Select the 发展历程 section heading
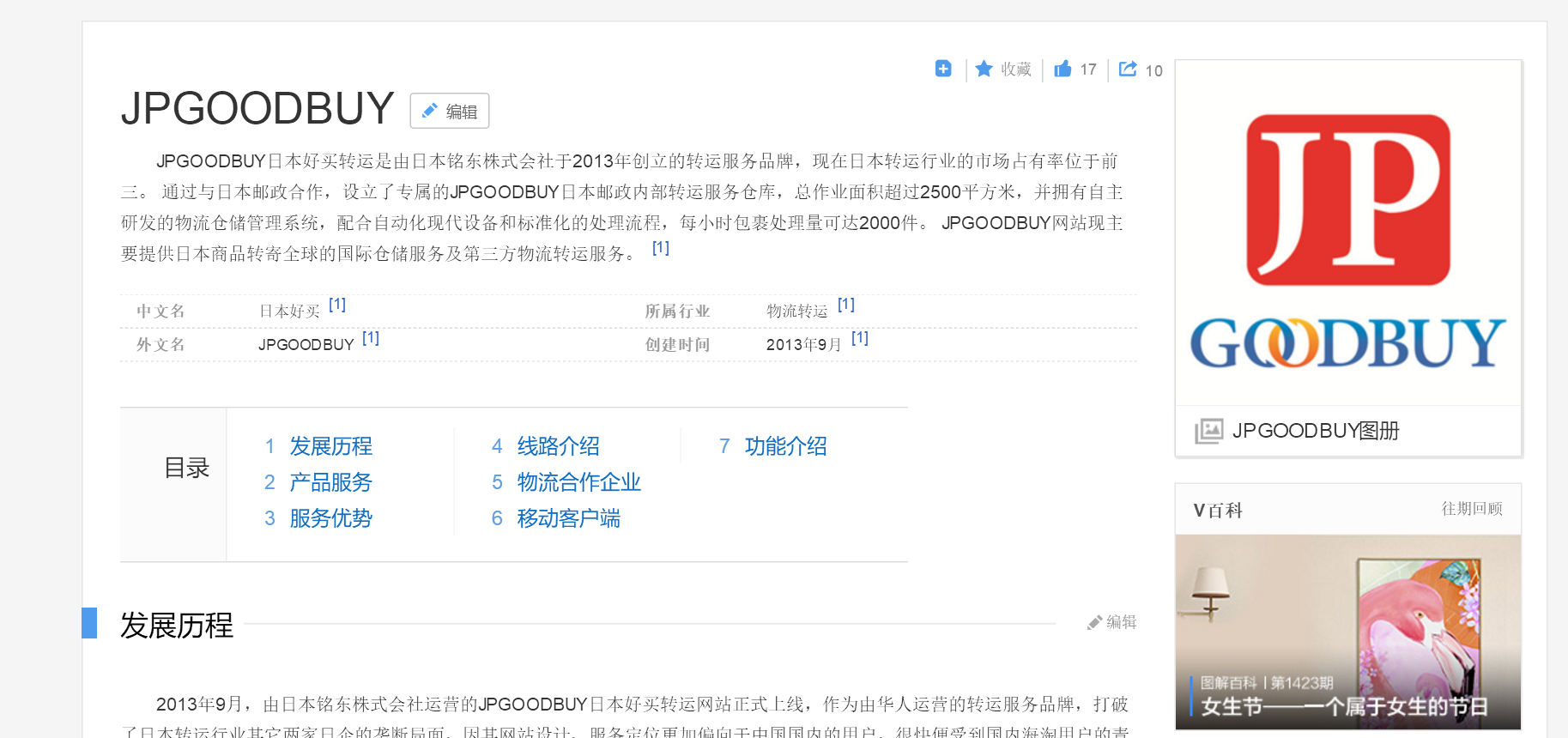Screen dimensions: 1568x738 click(177, 625)
